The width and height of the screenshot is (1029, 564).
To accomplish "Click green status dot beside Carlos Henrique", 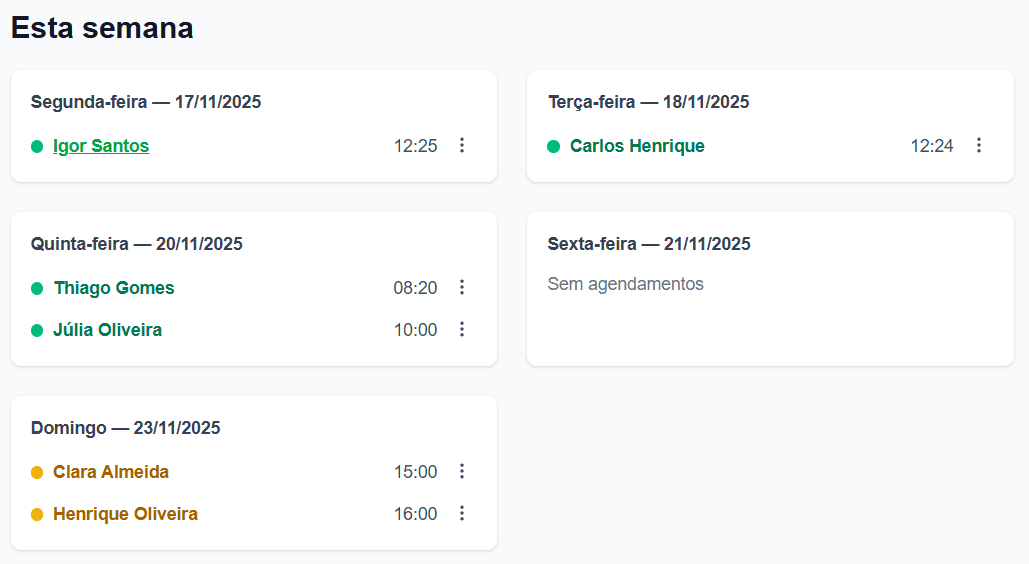I will (553, 146).
